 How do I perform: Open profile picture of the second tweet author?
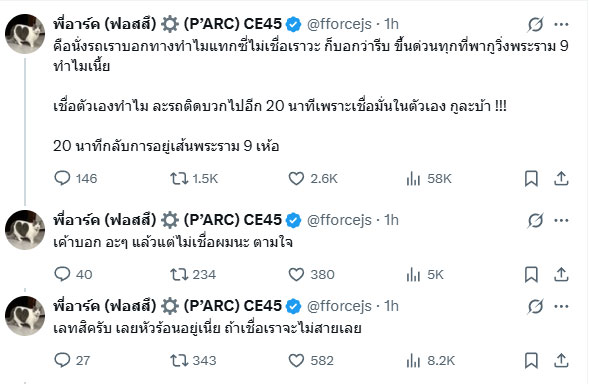click(25, 230)
